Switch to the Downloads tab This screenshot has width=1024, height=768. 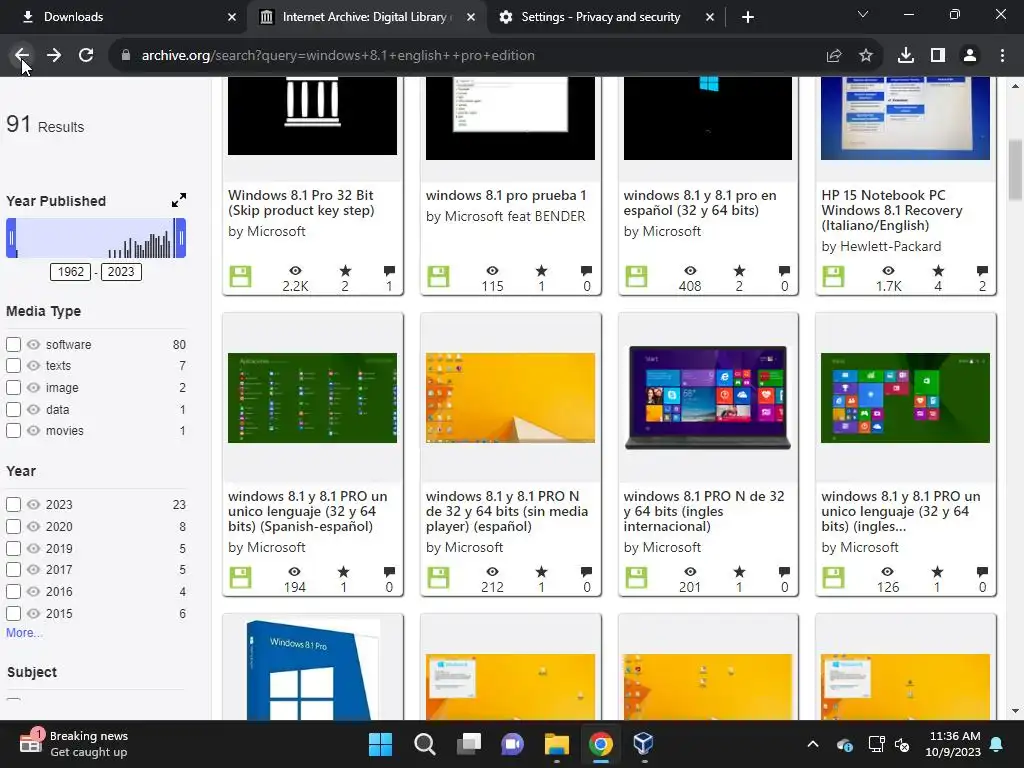(123, 17)
